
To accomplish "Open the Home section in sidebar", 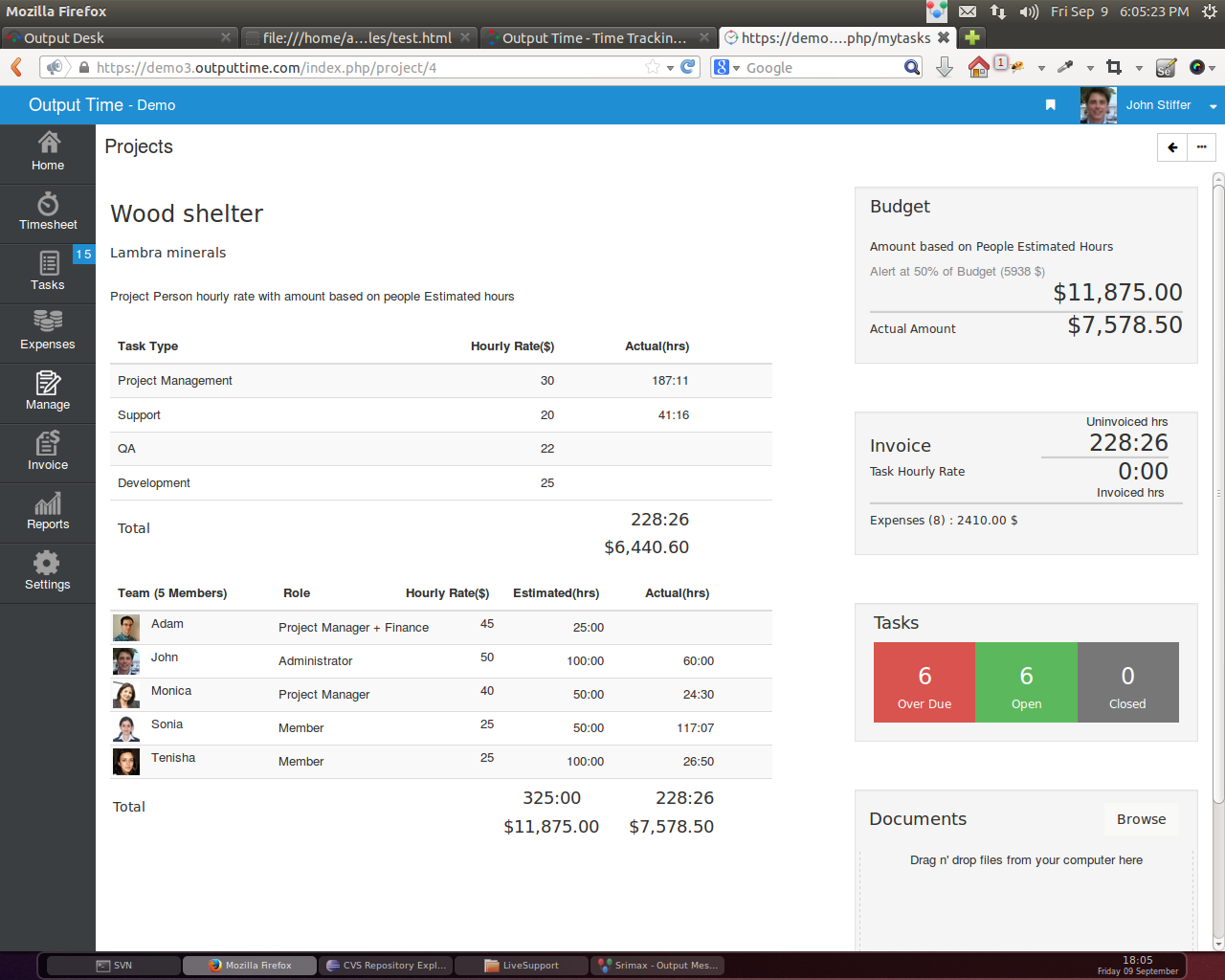I will pos(48,154).
